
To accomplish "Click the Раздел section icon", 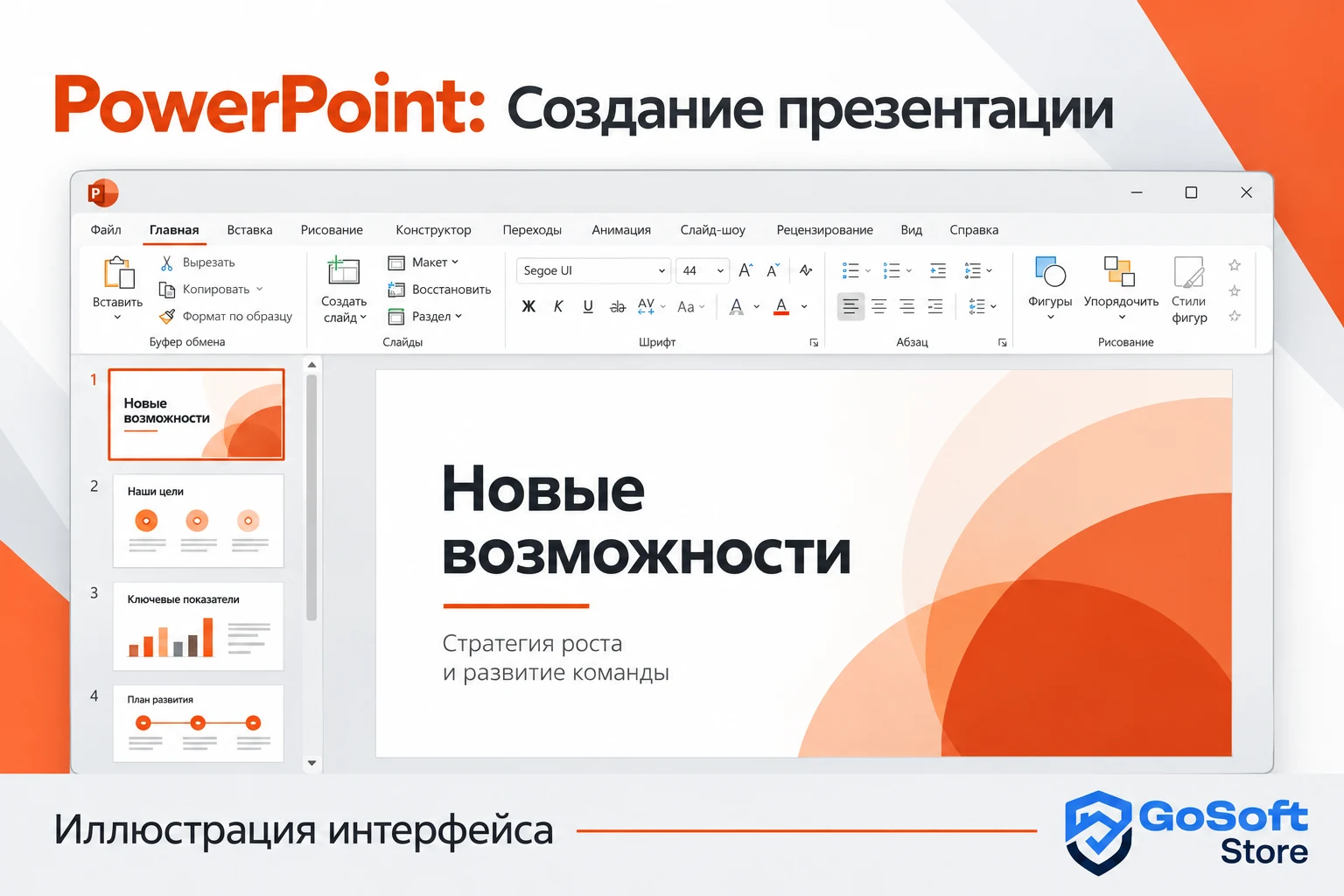I will point(396,317).
